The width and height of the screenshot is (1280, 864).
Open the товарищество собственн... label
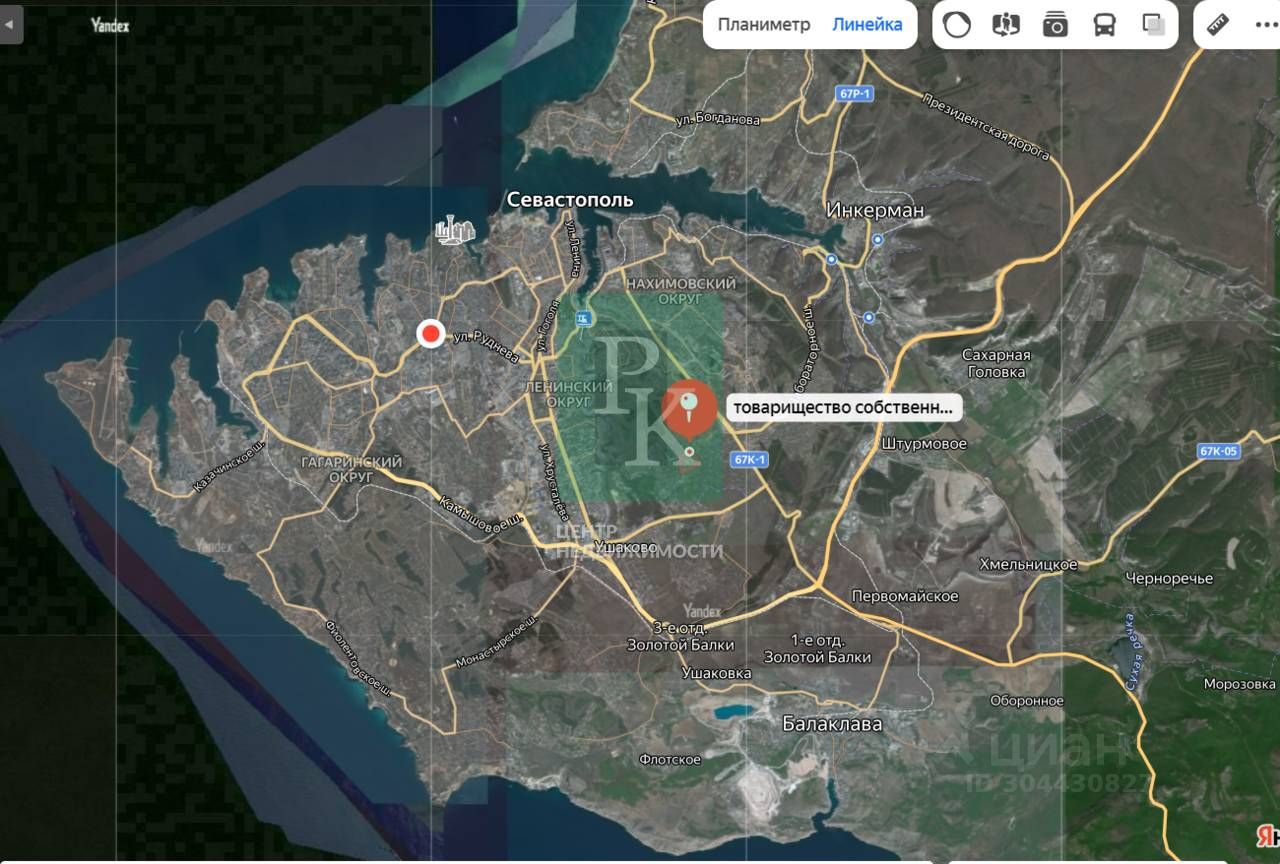[845, 408]
